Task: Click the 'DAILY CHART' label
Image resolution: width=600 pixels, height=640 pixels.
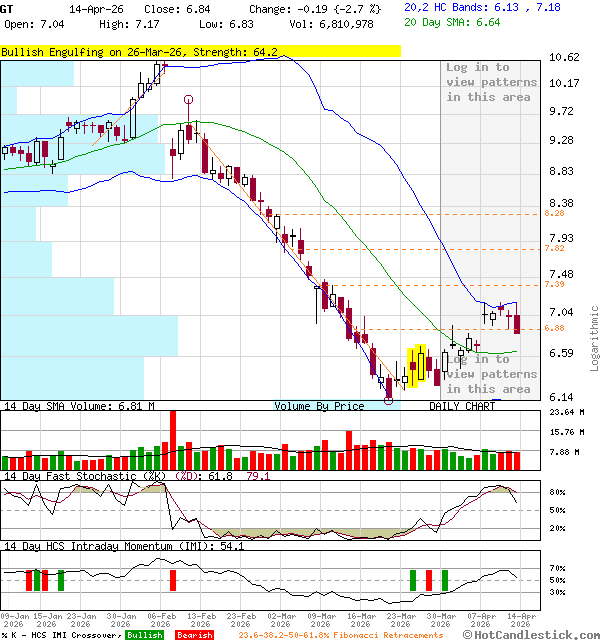Action: coord(462,407)
